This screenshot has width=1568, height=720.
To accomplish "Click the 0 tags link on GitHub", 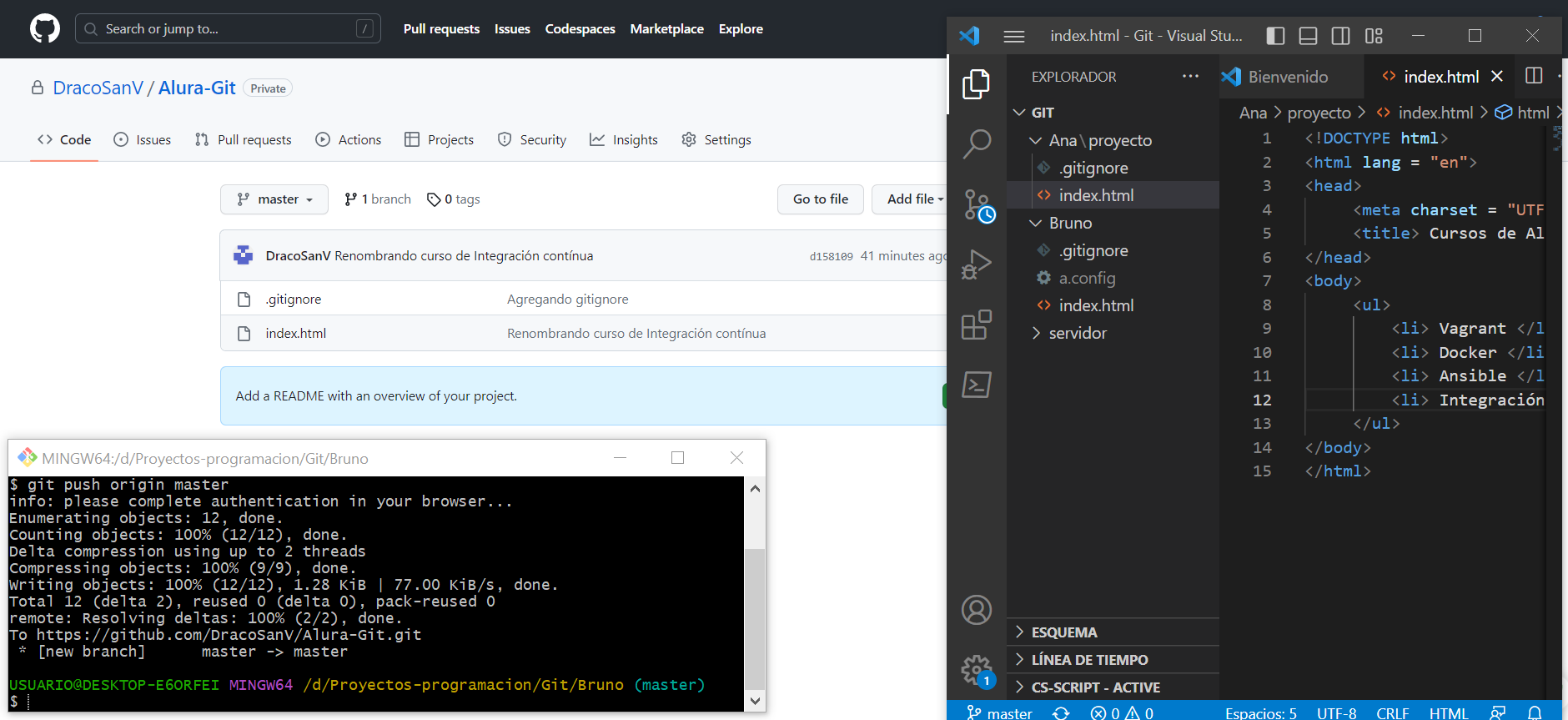I will pyautogui.click(x=454, y=199).
